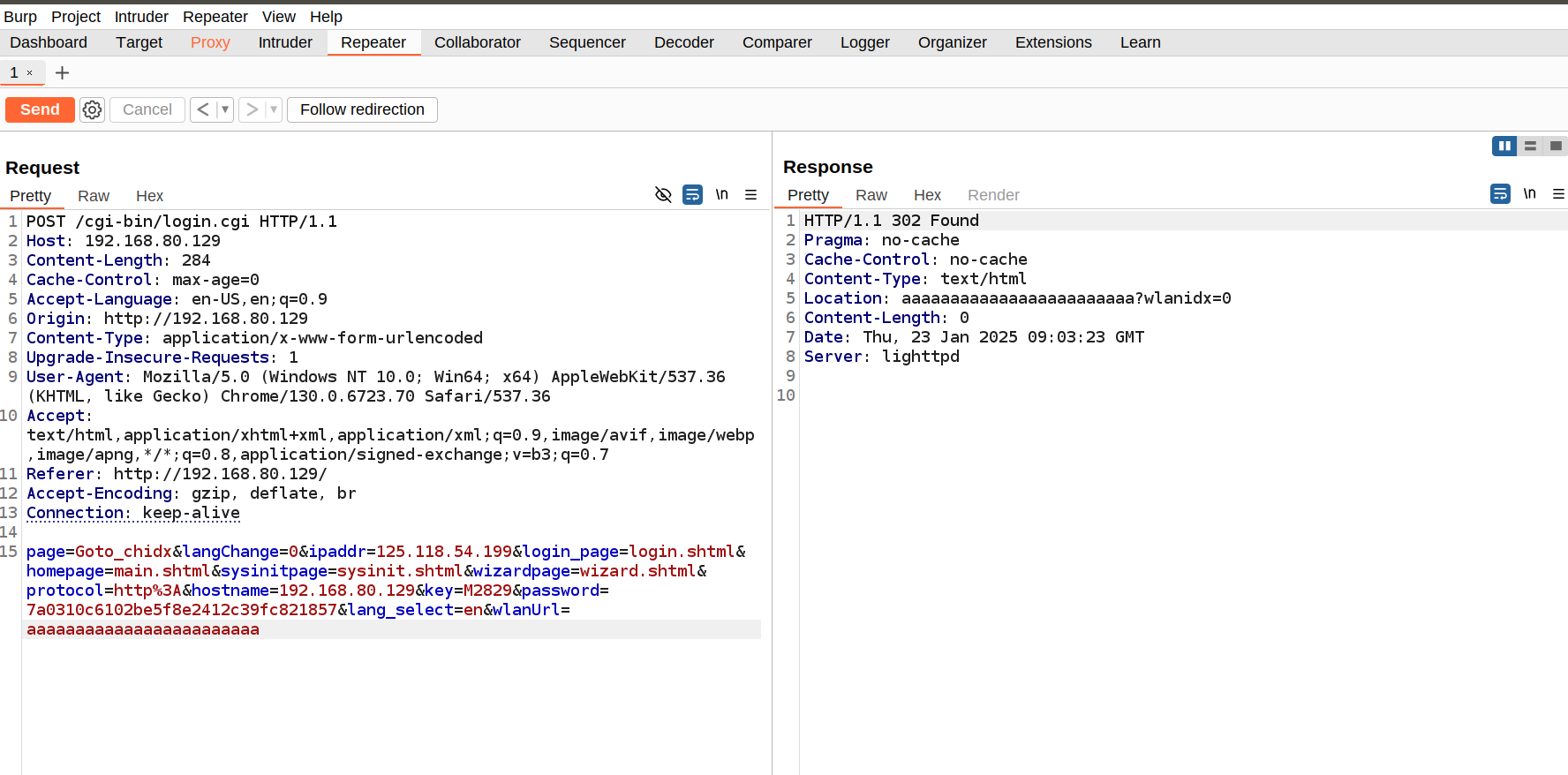The width and height of the screenshot is (1568, 775).
Task: Switch to the Learn tab
Action: [x=1141, y=42]
